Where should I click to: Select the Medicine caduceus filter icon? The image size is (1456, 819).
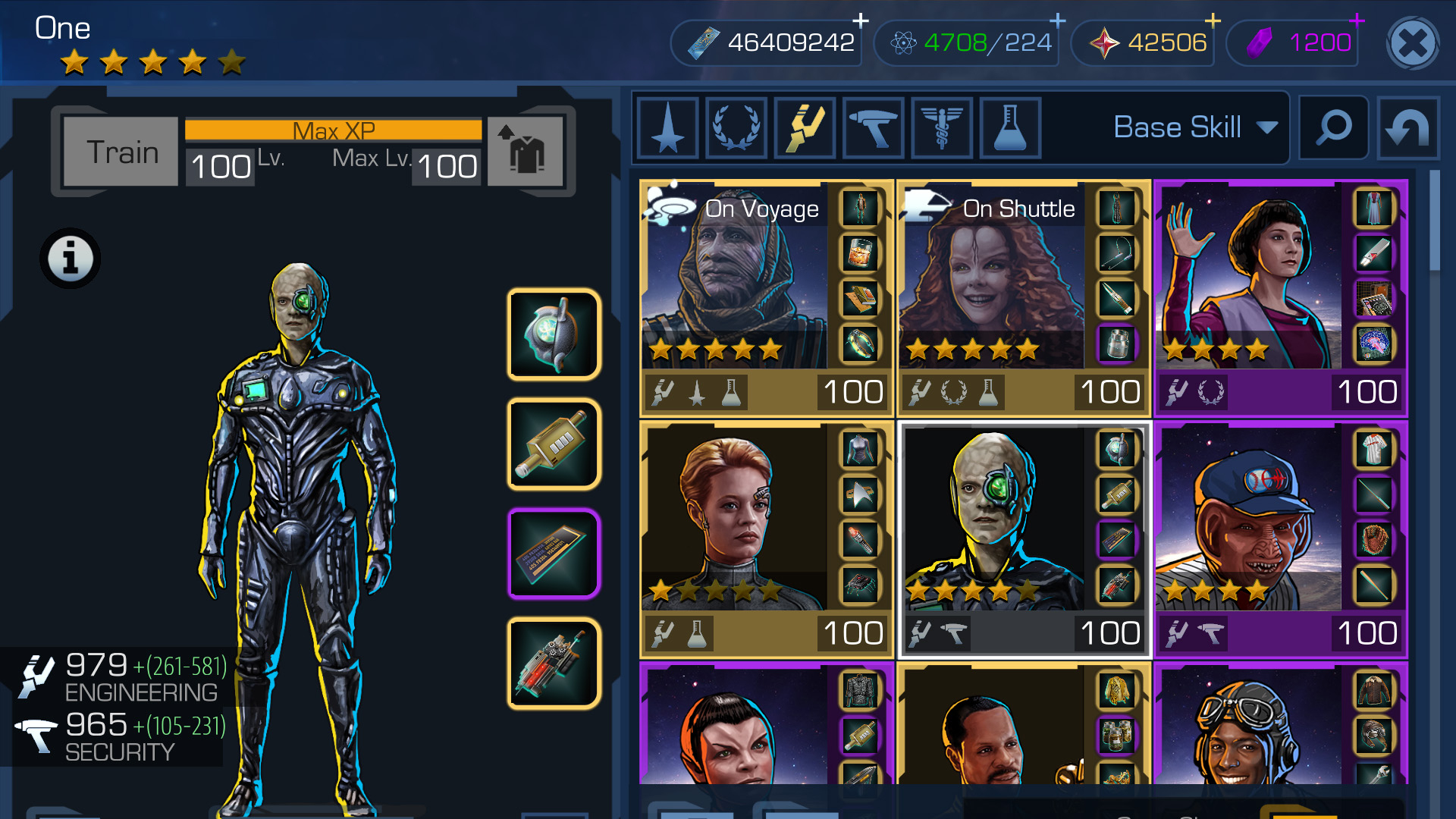941,127
